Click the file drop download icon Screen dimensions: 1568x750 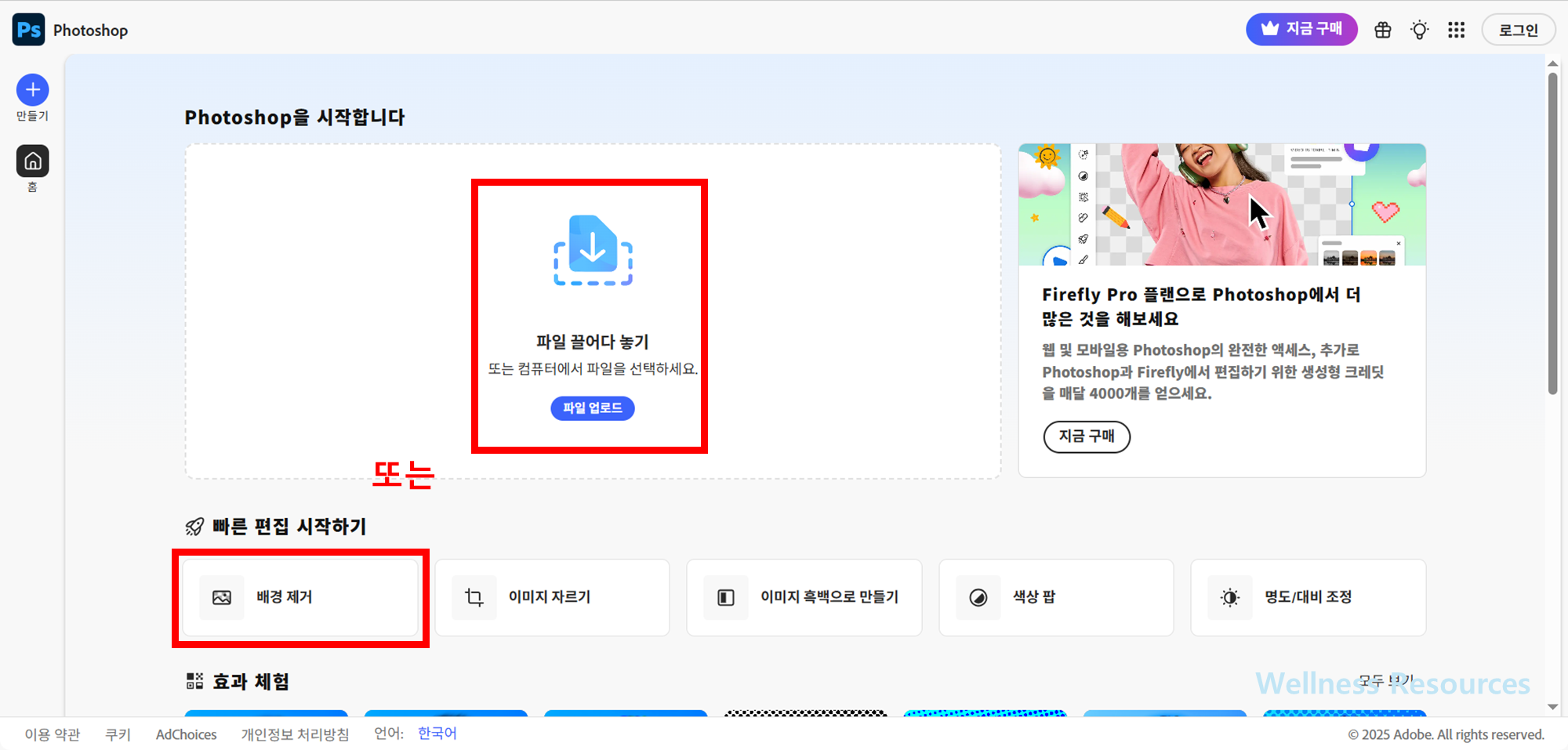[593, 250]
